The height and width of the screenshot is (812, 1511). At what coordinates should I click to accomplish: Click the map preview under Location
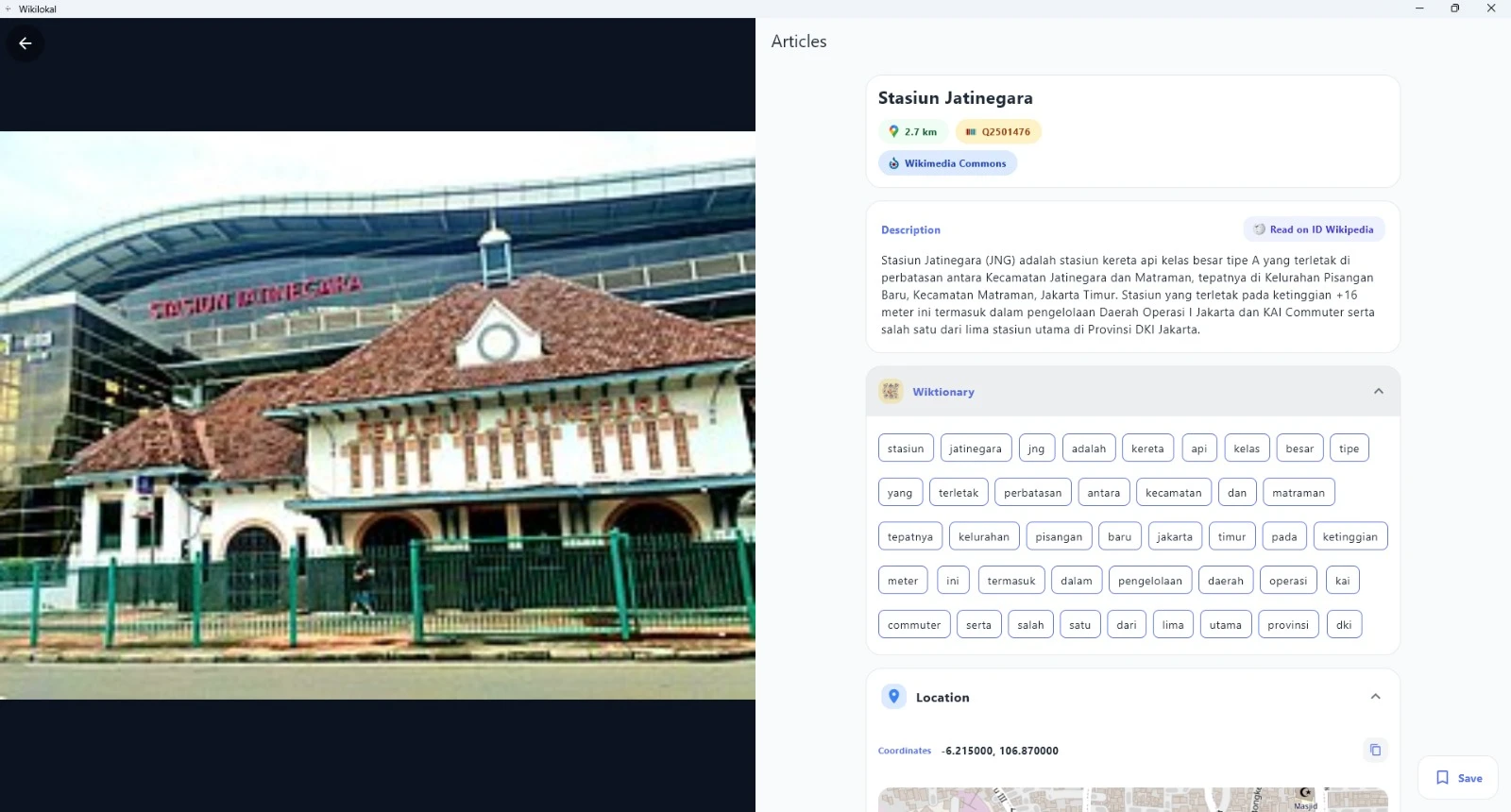[1132, 799]
